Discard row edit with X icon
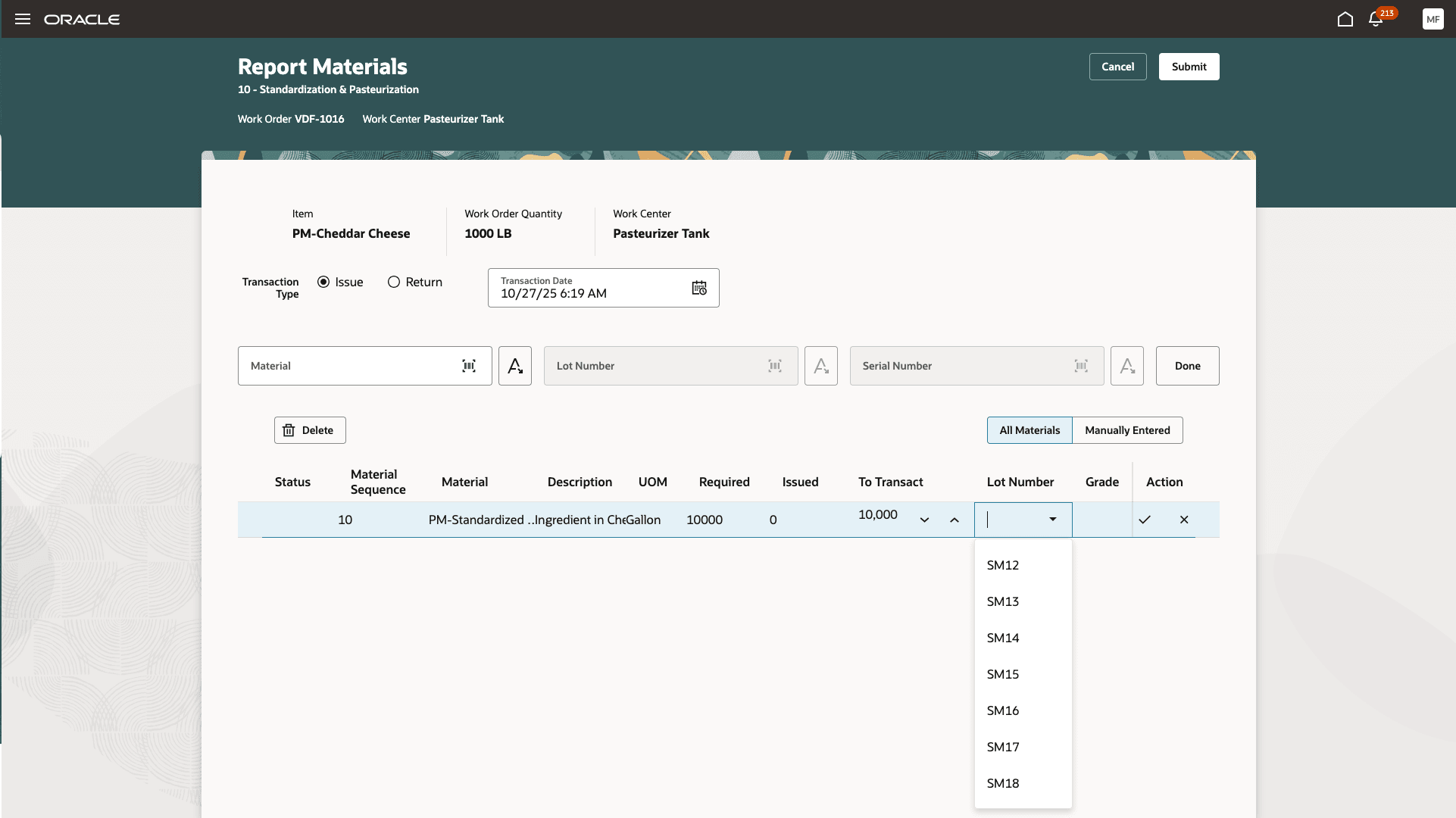 pos(1184,520)
